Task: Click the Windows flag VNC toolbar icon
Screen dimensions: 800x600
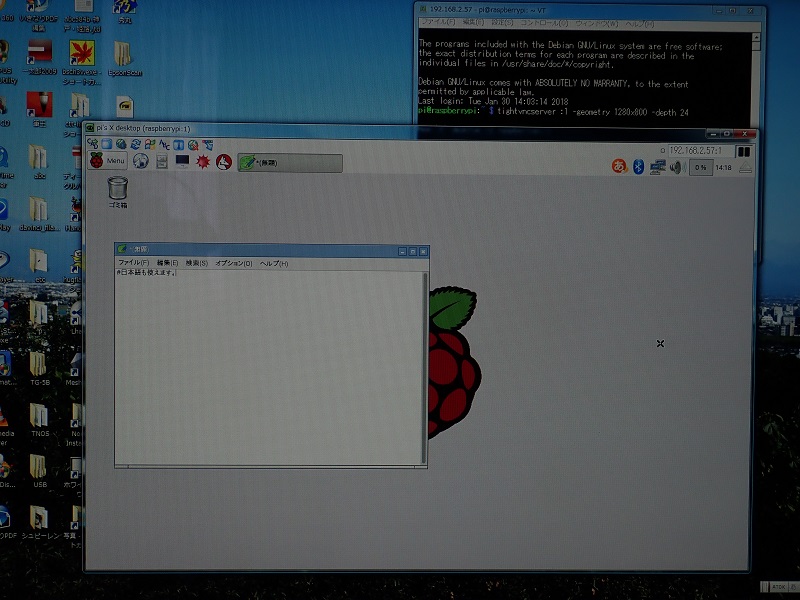Action: [149, 144]
